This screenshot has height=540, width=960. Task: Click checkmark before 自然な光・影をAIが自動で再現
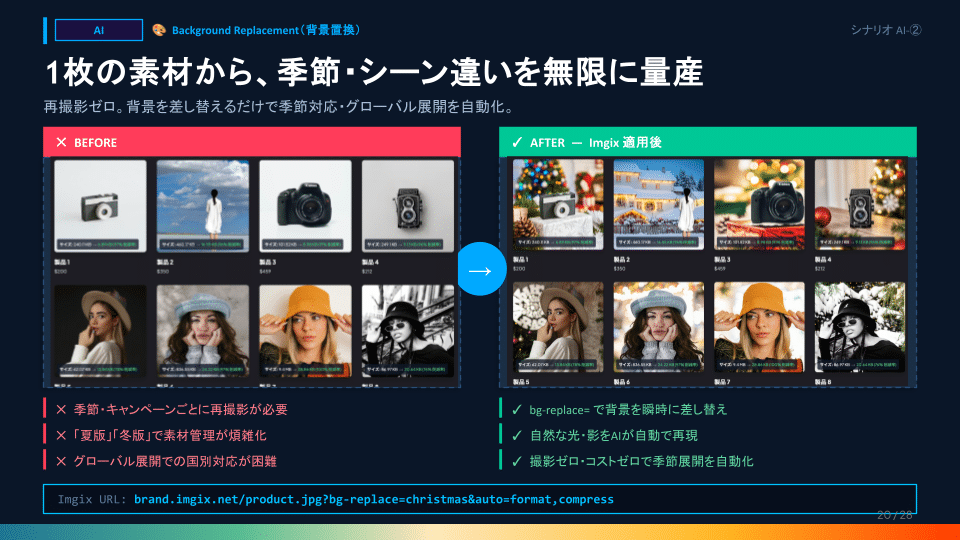[517, 435]
